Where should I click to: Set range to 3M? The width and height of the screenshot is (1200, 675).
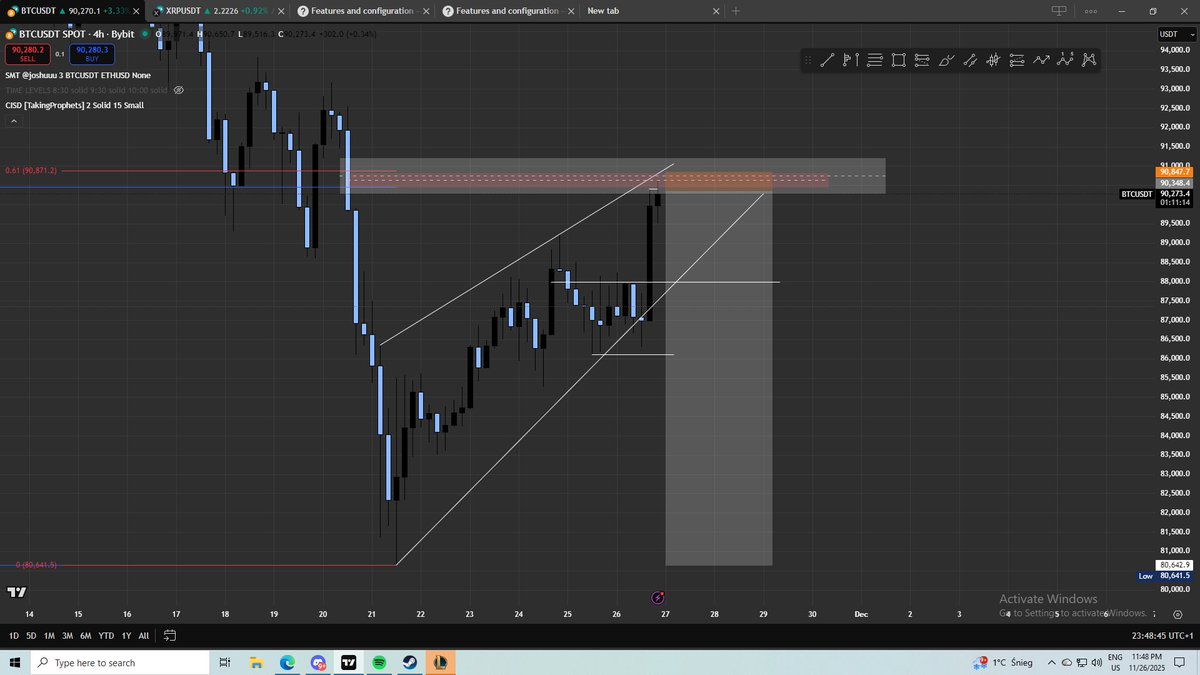[x=67, y=636]
